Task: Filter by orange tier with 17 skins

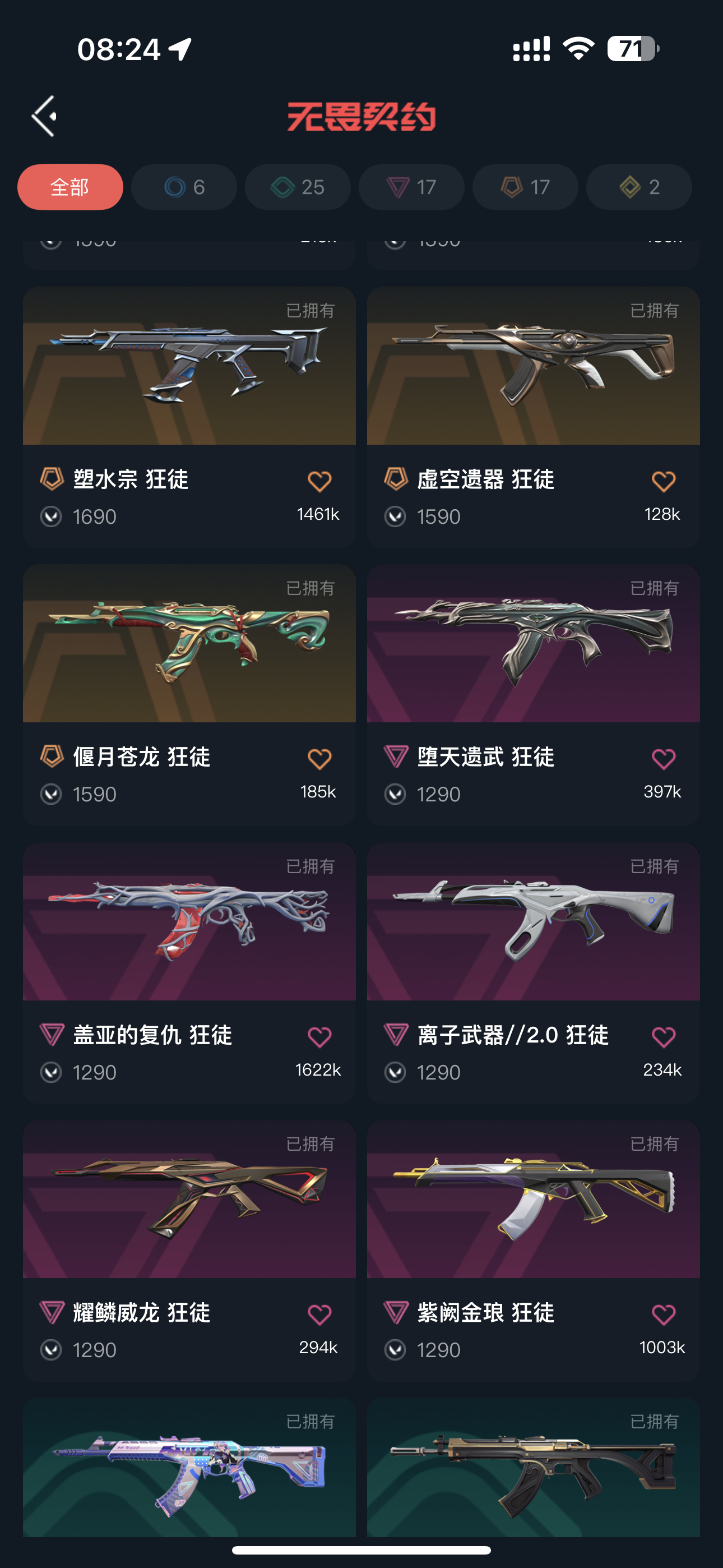Action: (x=525, y=187)
